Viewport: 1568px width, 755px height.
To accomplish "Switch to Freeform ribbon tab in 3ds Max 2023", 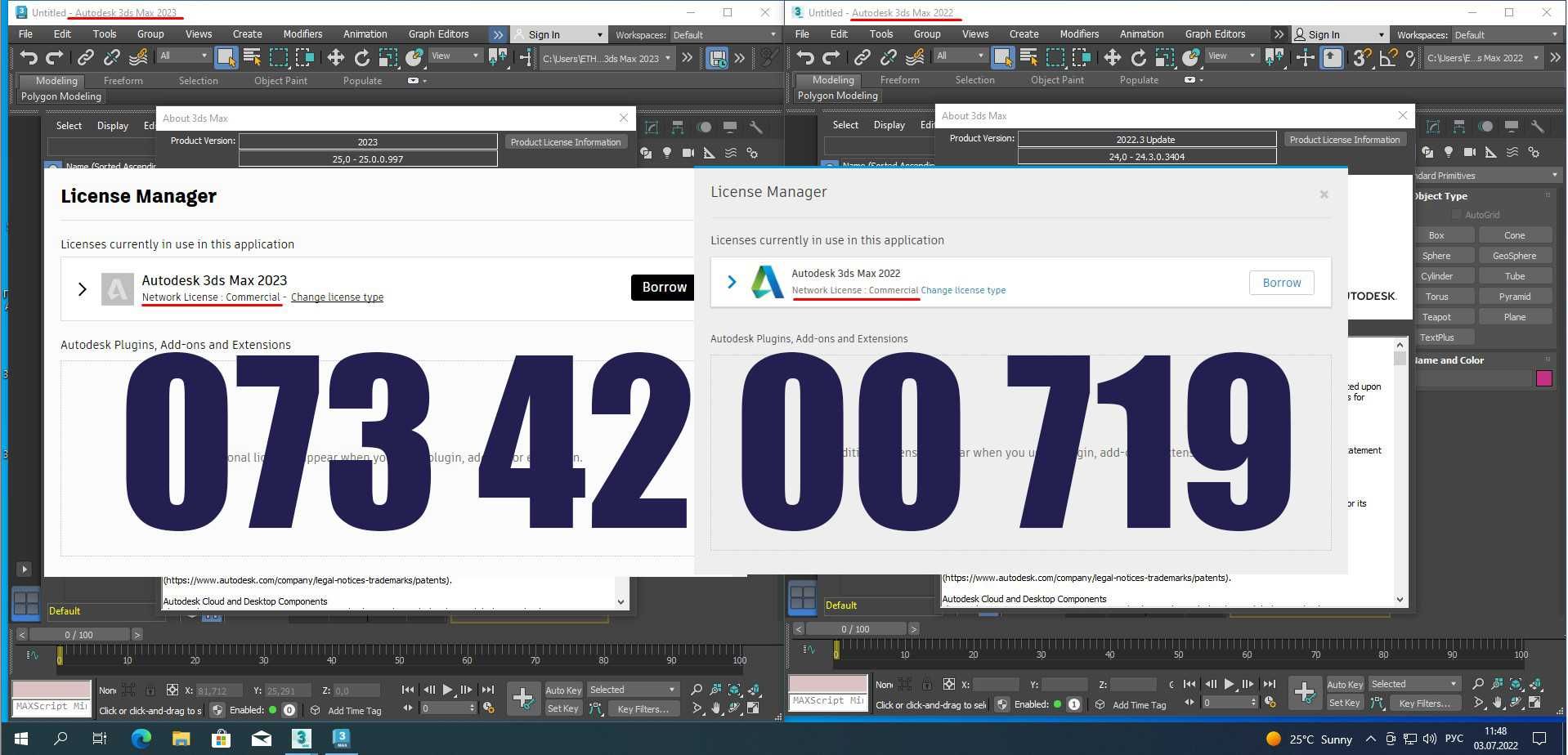I will click(x=123, y=81).
